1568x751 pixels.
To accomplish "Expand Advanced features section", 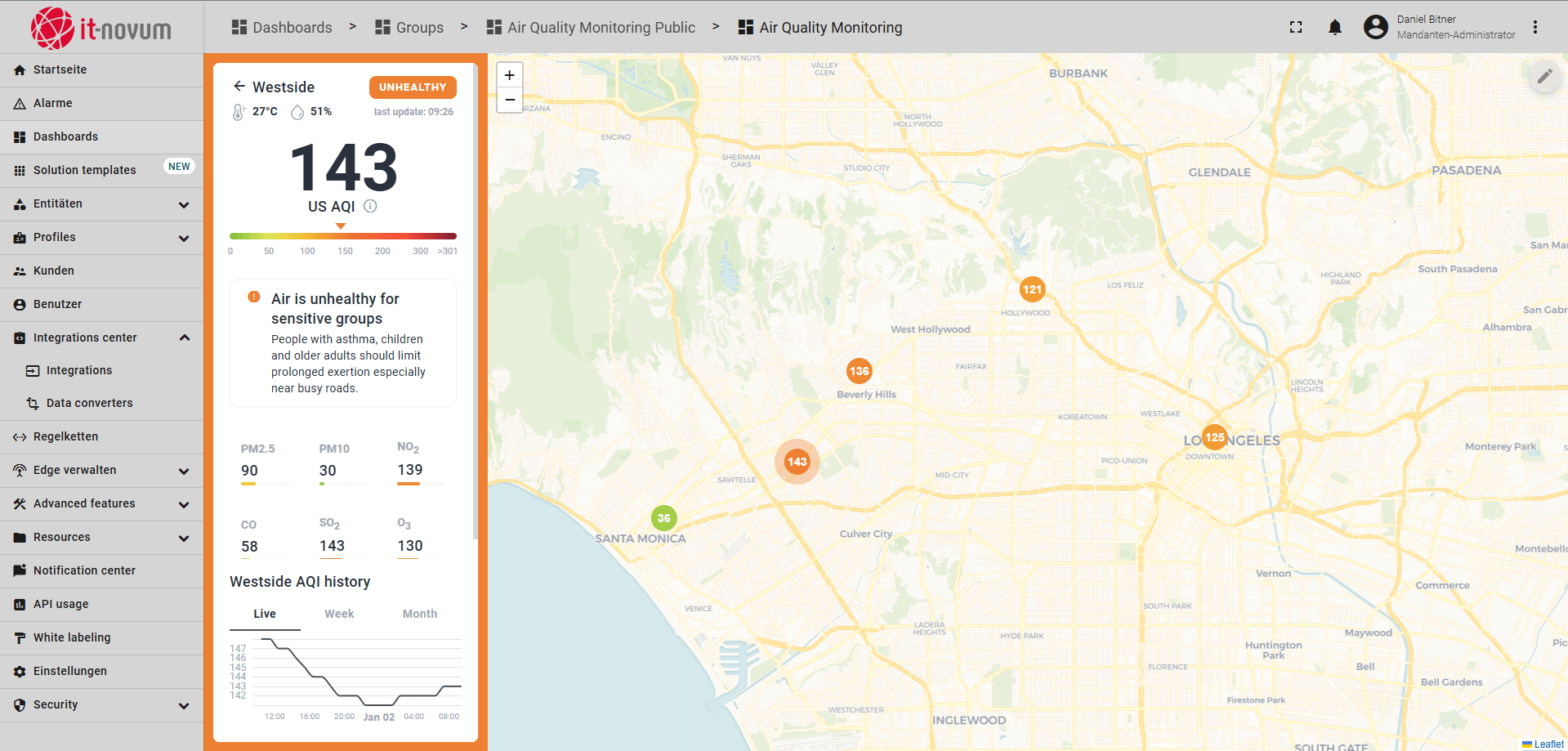I will [x=184, y=504].
